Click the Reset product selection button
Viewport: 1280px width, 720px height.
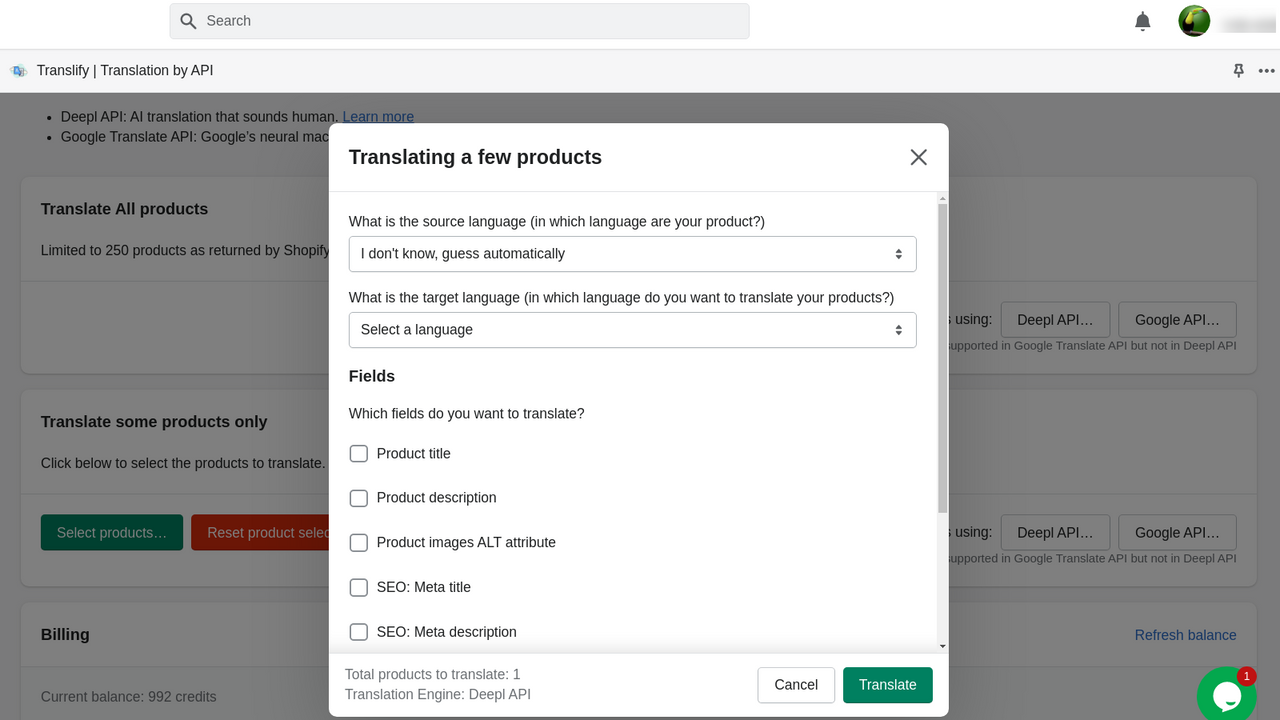pyautogui.click(x=260, y=533)
